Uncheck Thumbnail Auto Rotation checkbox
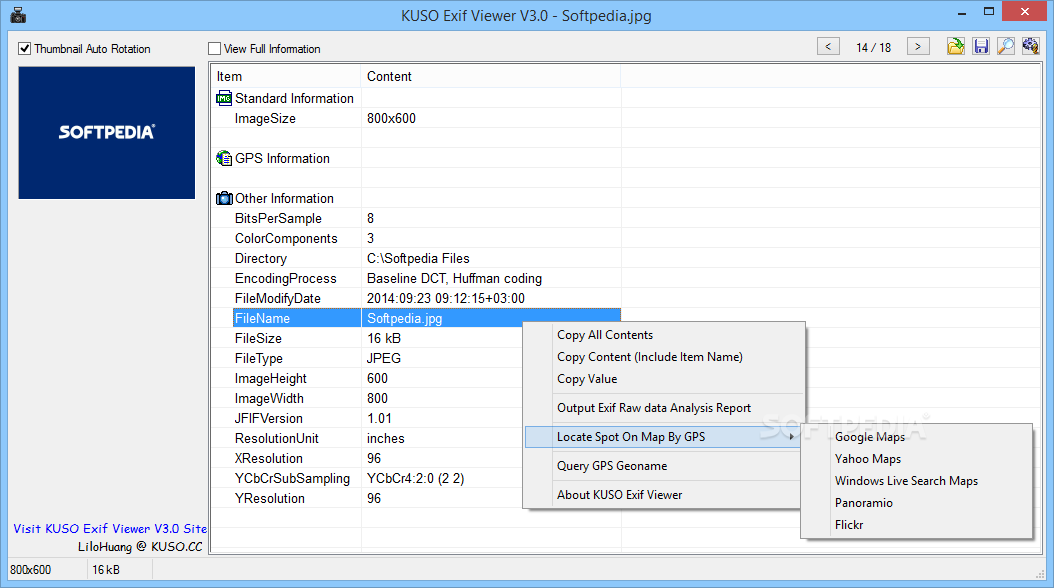The image size is (1054, 588). click(x=25, y=48)
